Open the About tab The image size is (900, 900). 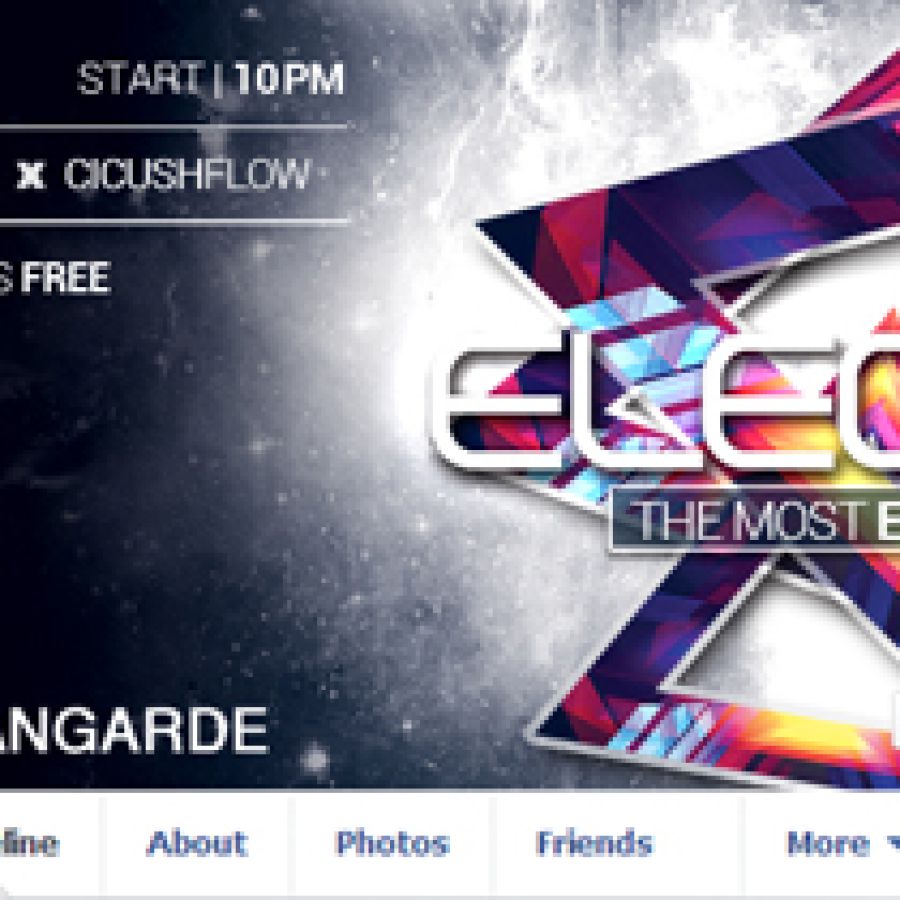(197, 843)
